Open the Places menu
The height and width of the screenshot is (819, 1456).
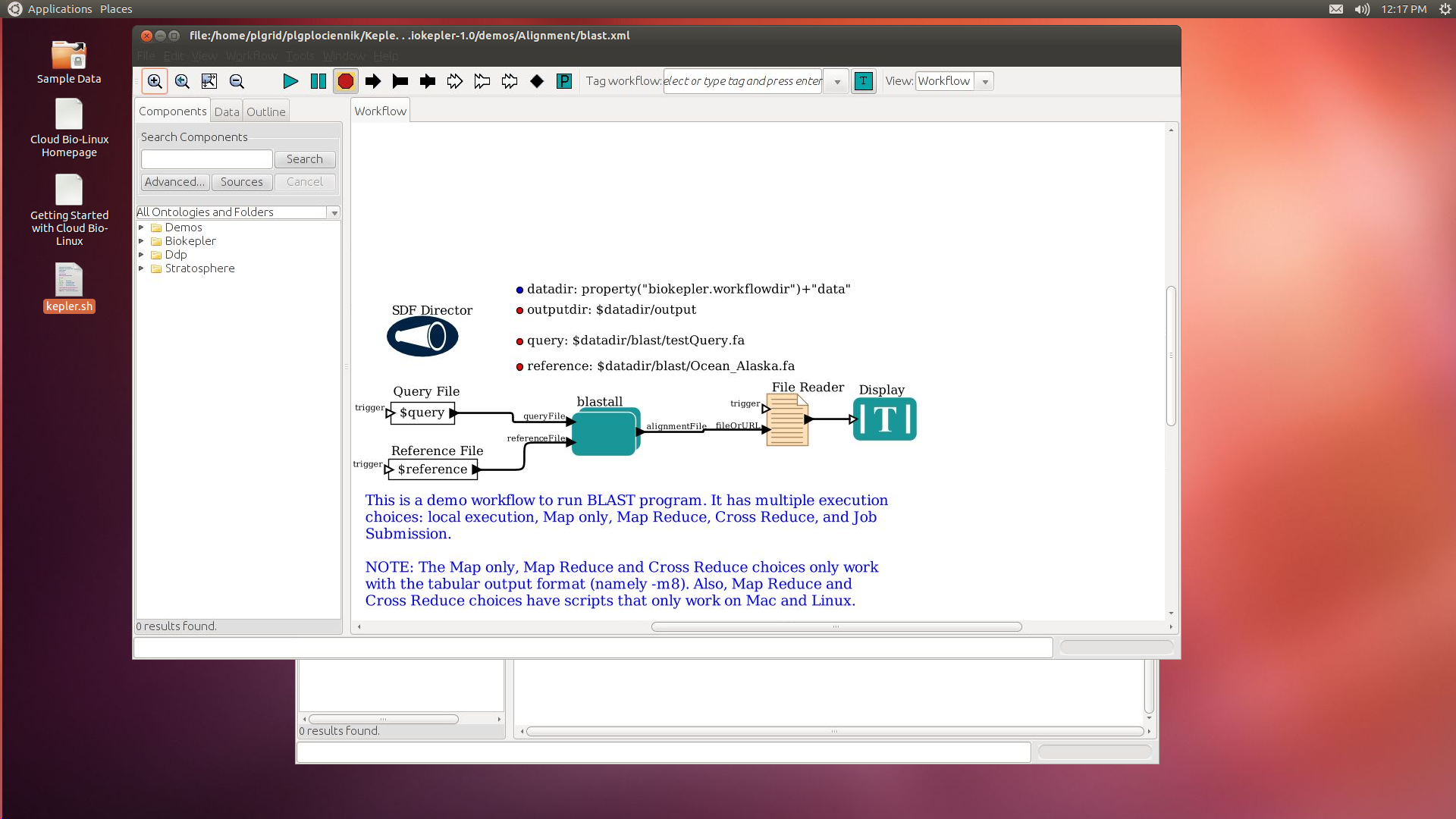(x=116, y=9)
